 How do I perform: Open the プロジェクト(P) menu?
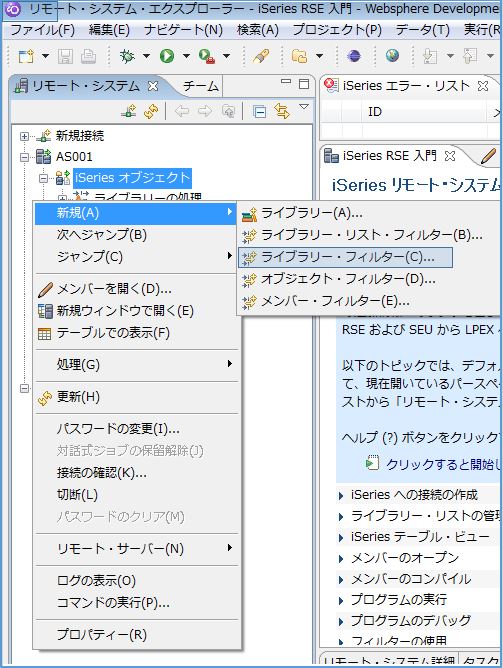[337, 30]
